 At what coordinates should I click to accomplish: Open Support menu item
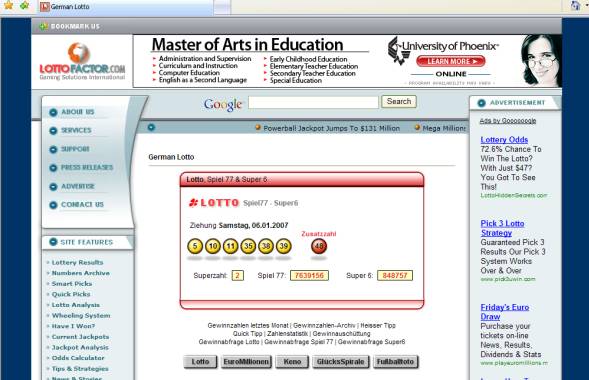pos(76,149)
